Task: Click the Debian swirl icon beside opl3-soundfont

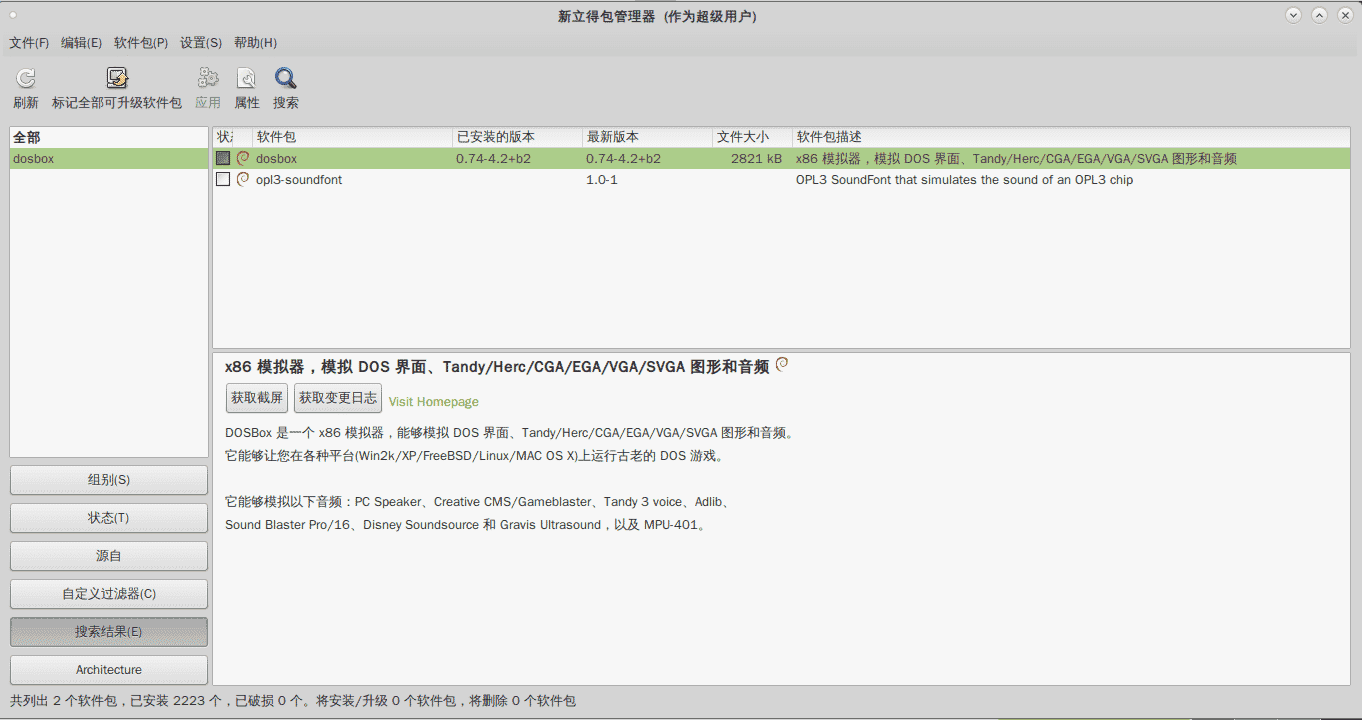Action: (242, 179)
